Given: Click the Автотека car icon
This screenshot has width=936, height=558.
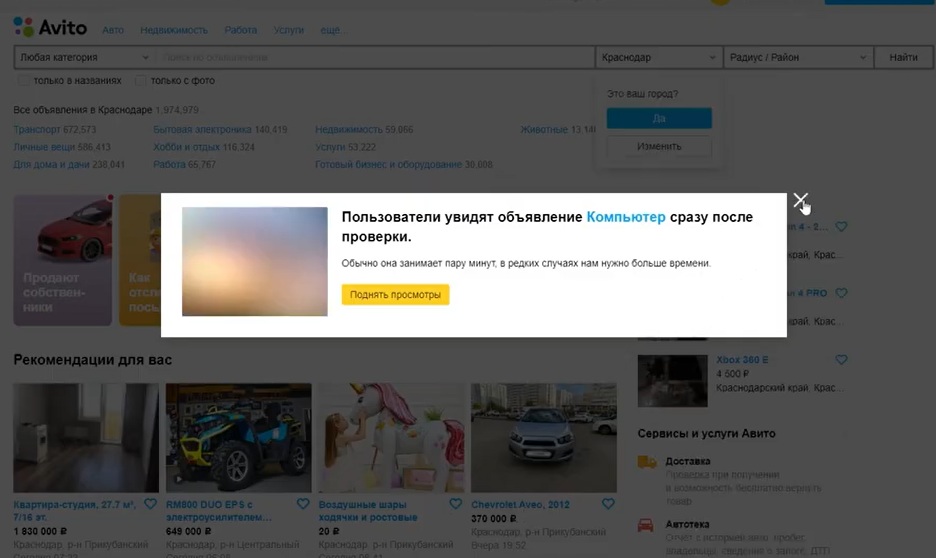Looking at the screenshot, I should click(646, 526).
